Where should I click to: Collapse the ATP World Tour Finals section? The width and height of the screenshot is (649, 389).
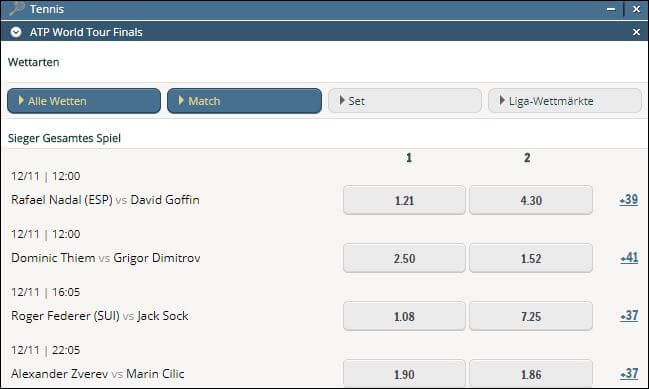[16, 32]
